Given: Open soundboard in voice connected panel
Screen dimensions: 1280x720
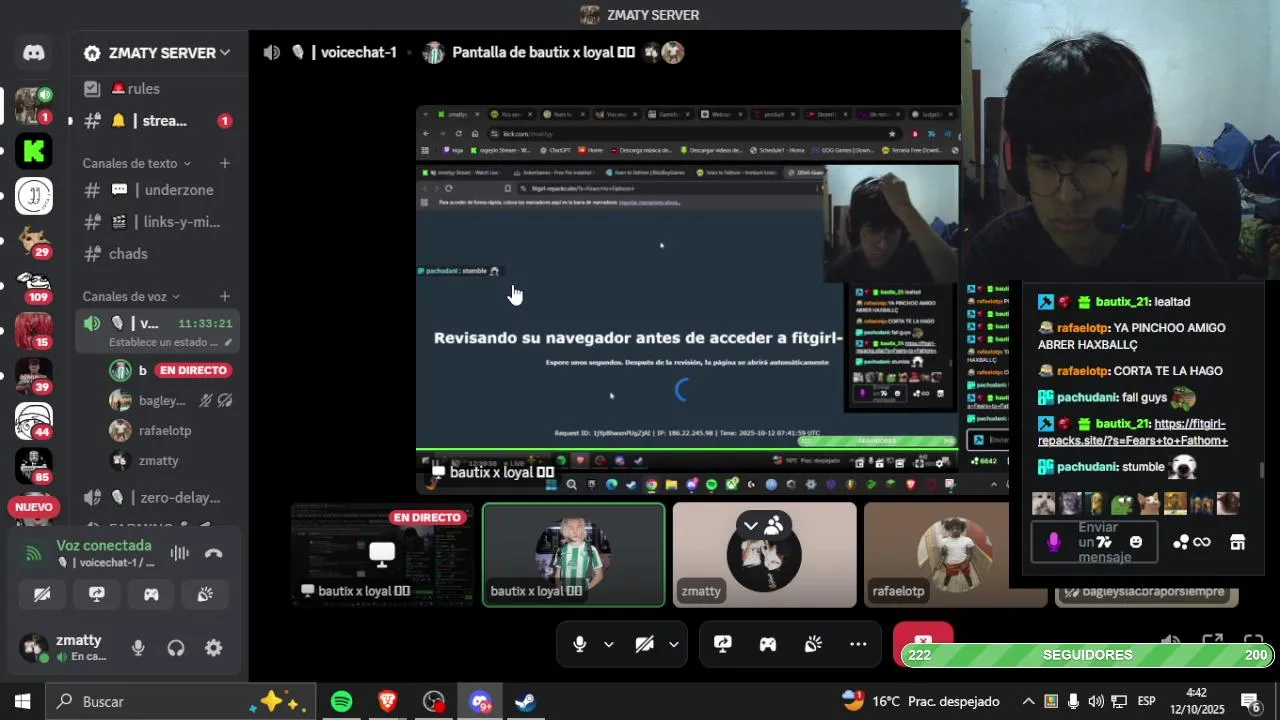Looking at the screenshot, I should click(x=205, y=594).
